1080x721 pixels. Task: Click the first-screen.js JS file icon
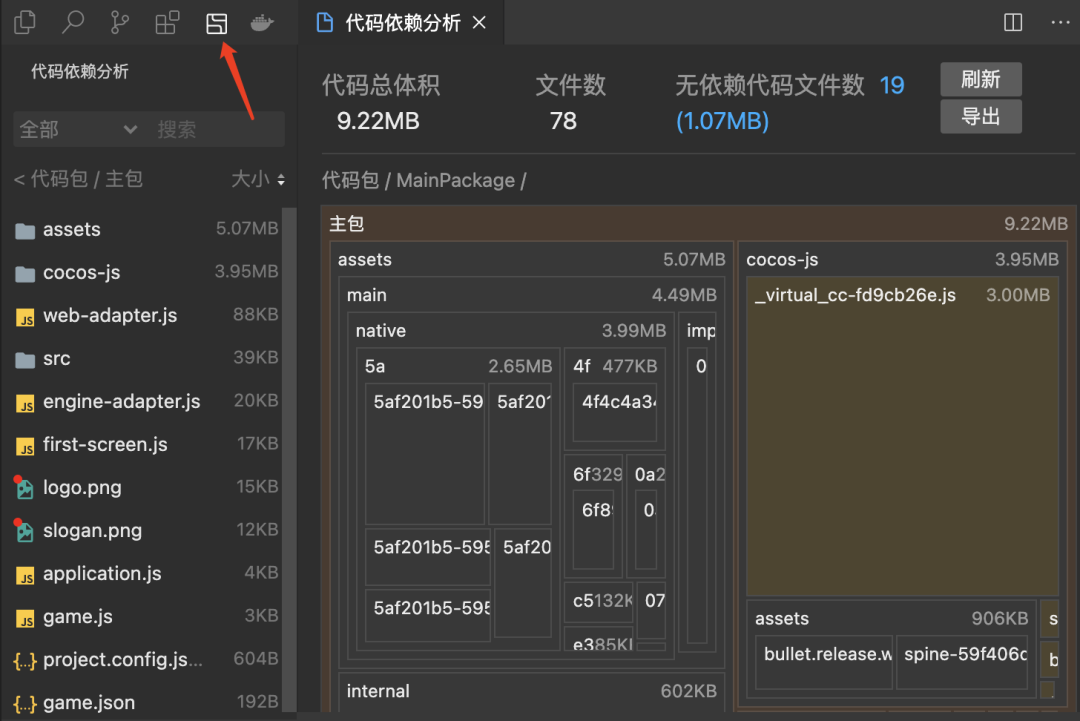(x=25, y=446)
